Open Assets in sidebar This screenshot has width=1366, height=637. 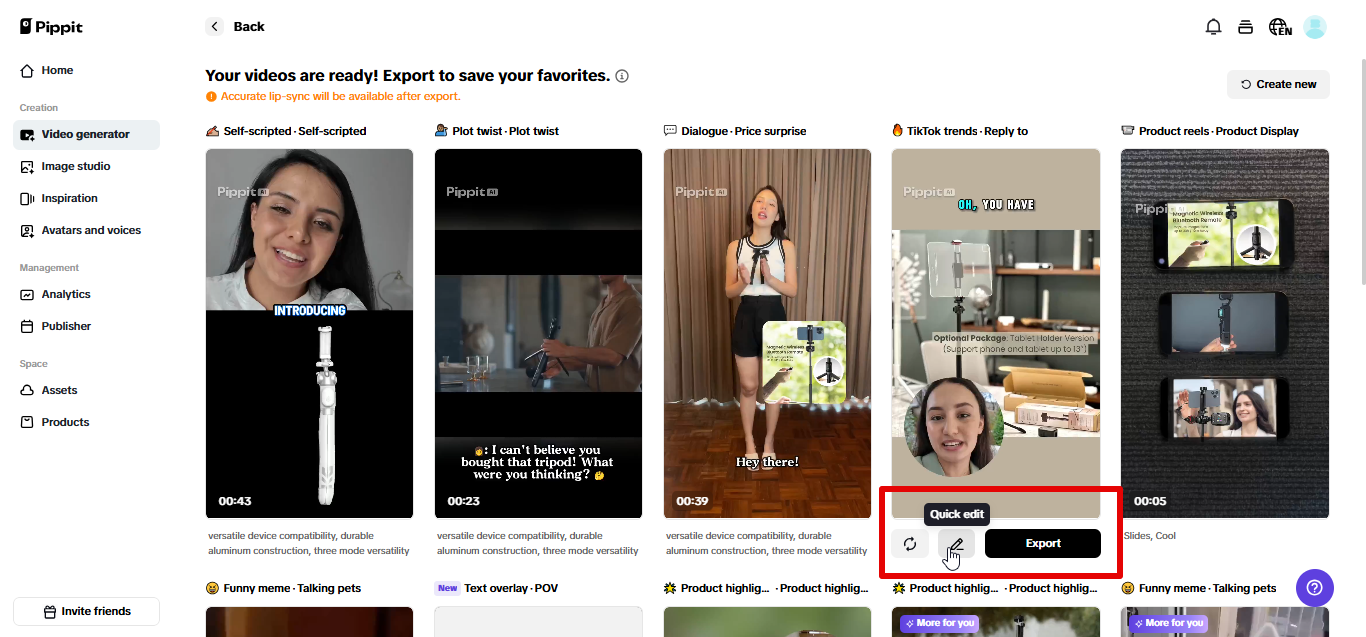point(86,390)
